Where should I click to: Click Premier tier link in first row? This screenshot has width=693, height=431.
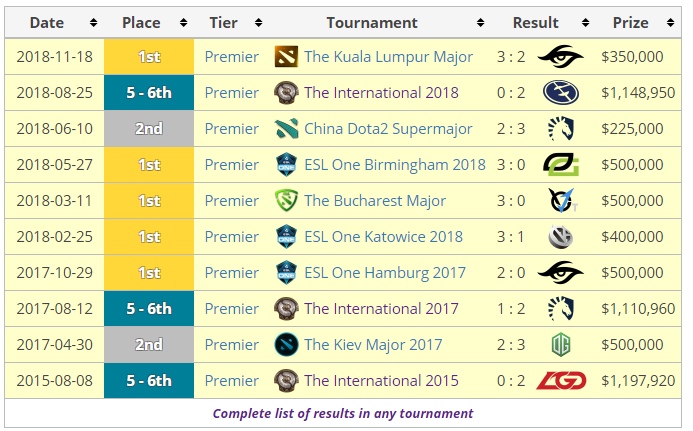pyautogui.click(x=232, y=57)
